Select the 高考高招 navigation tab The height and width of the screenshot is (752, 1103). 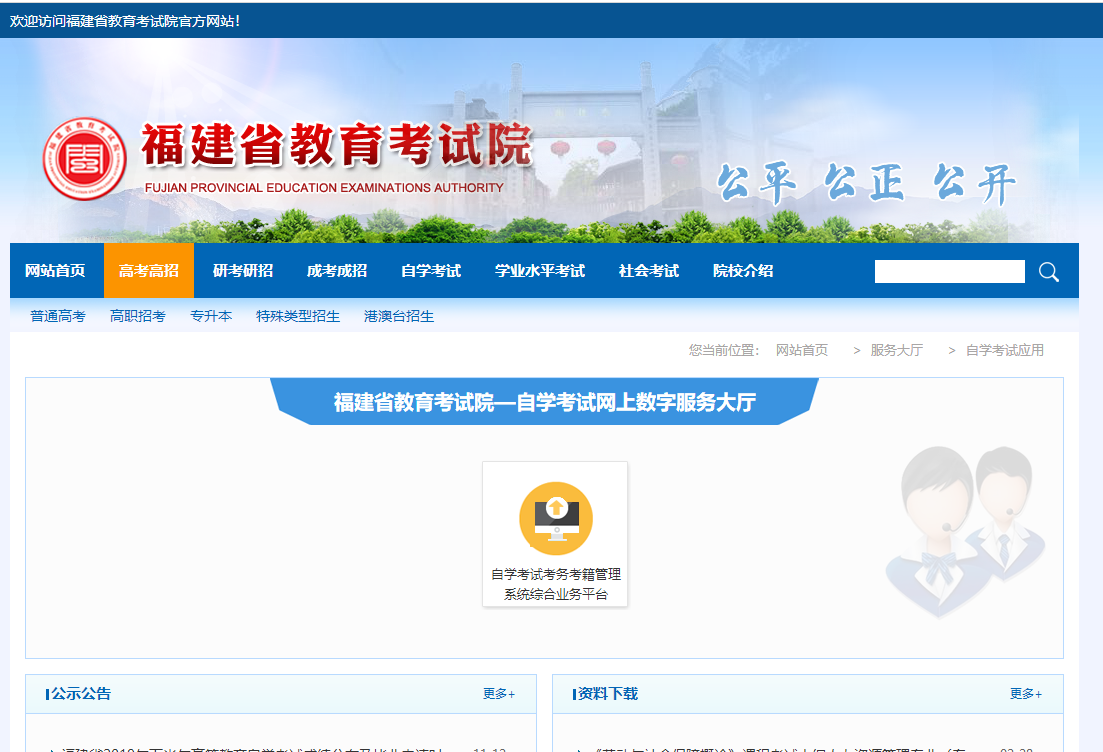[x=148, y=271]
